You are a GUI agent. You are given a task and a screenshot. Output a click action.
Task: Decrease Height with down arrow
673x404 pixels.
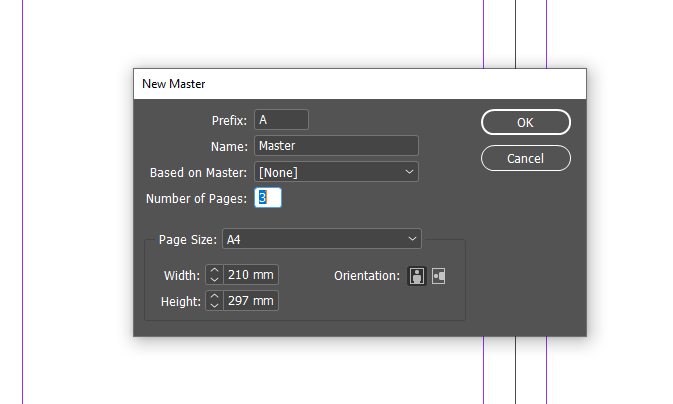click(x=214, y=306)
